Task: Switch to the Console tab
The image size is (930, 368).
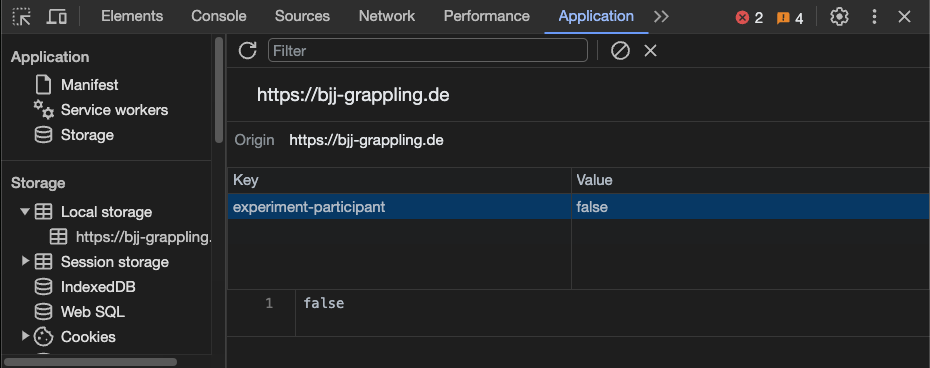Action: click(x=219, y=16)
